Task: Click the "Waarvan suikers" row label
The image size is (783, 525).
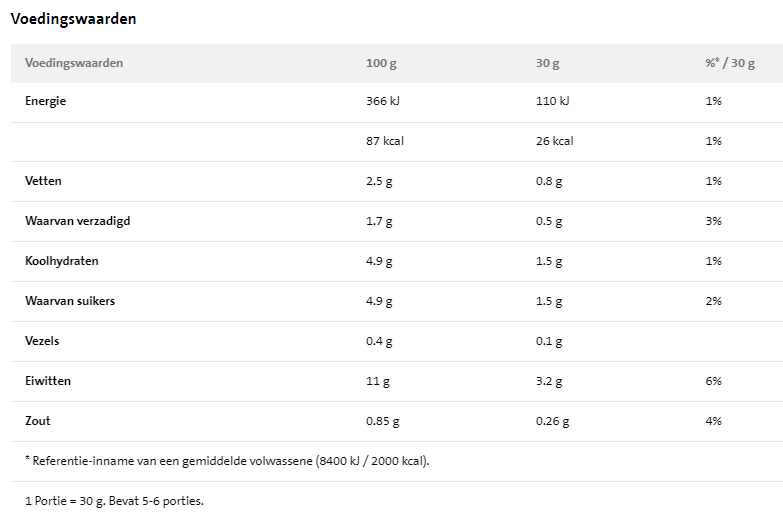Action: click(x=70, y=301)
